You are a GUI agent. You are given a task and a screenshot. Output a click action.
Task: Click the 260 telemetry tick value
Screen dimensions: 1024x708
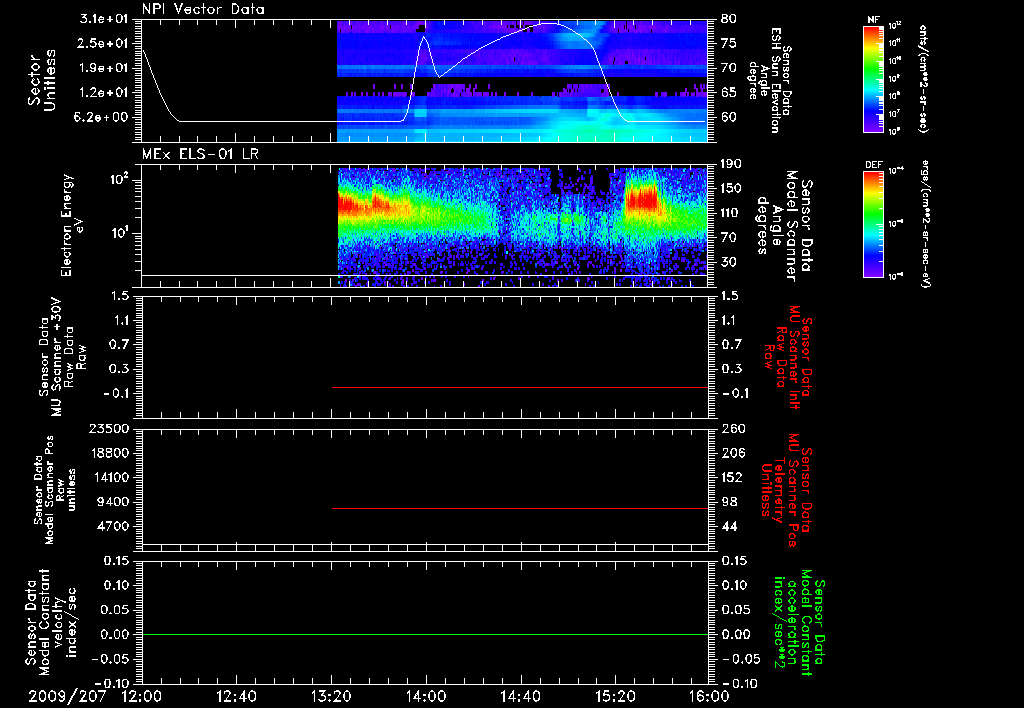(732, 429)
